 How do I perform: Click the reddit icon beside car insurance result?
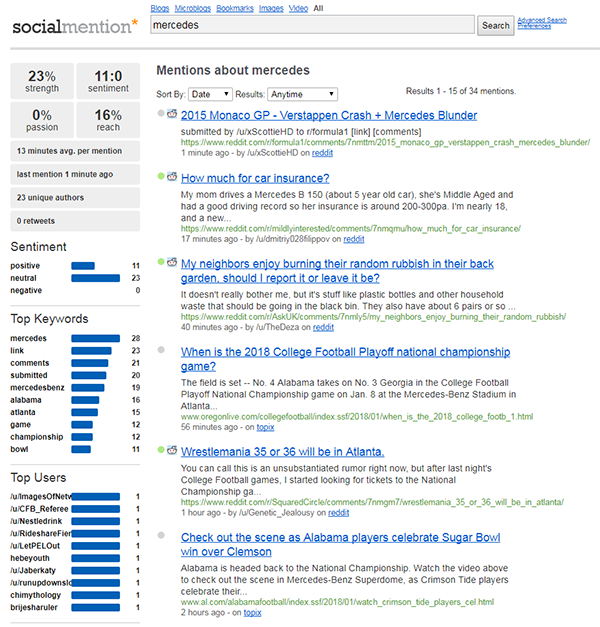[172, 176]
